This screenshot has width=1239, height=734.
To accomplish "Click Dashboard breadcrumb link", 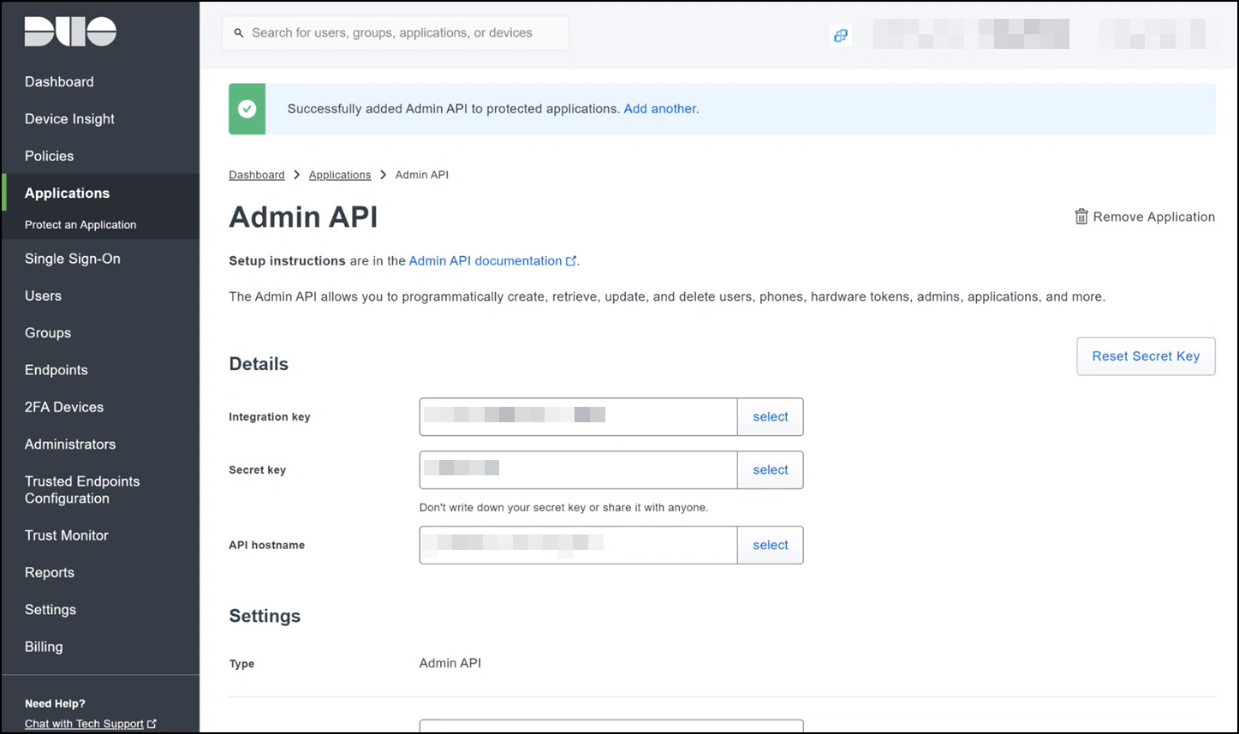I will [x=257, y=175].
